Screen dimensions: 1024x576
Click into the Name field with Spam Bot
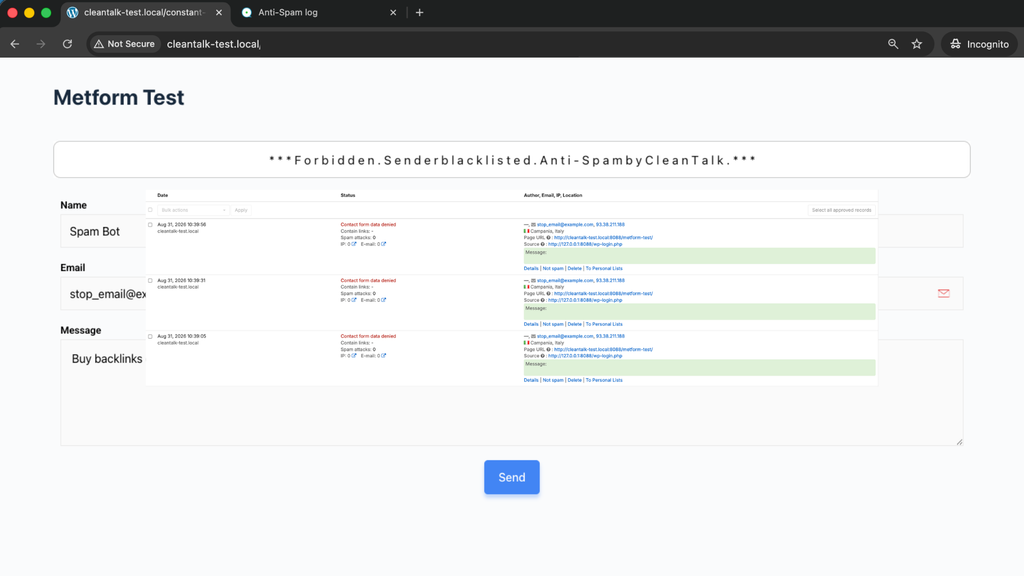[103, 231]
